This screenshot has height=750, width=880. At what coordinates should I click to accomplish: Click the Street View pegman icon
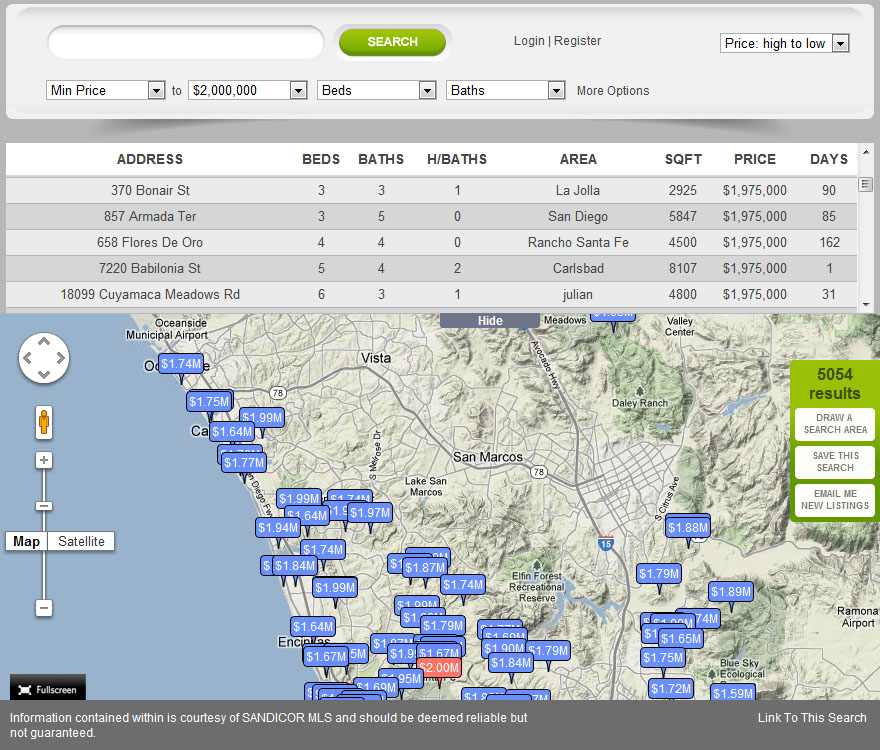(x=44, y=422)
